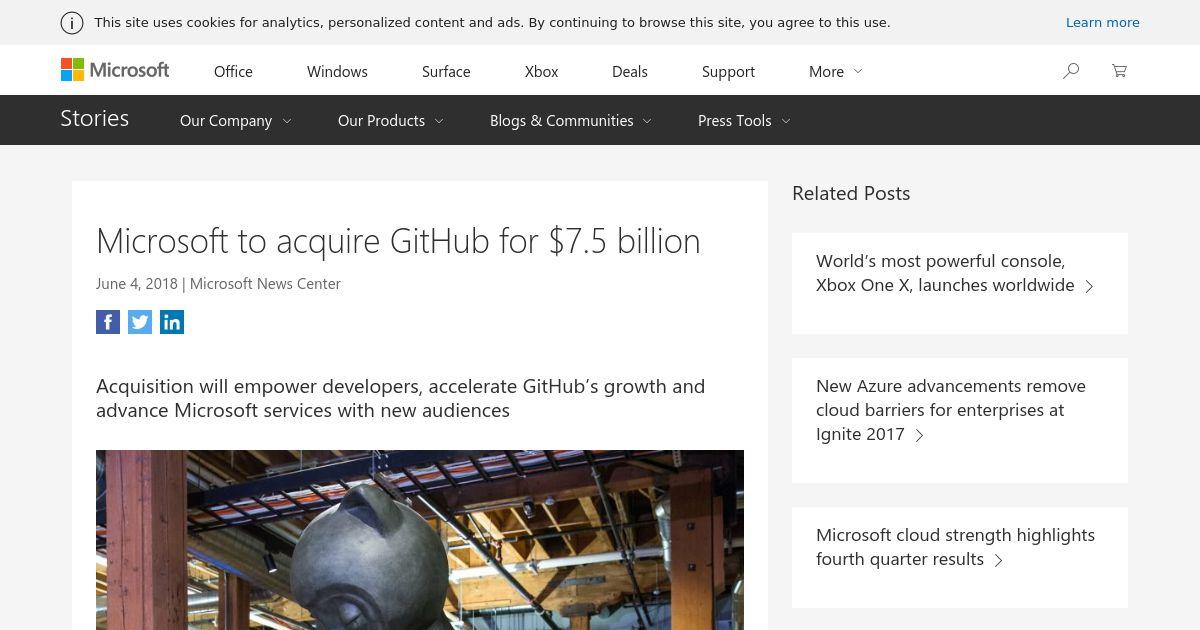The image size is (1200, 630).
Task: Go to the Stories home link
Action: pos(94,118)
